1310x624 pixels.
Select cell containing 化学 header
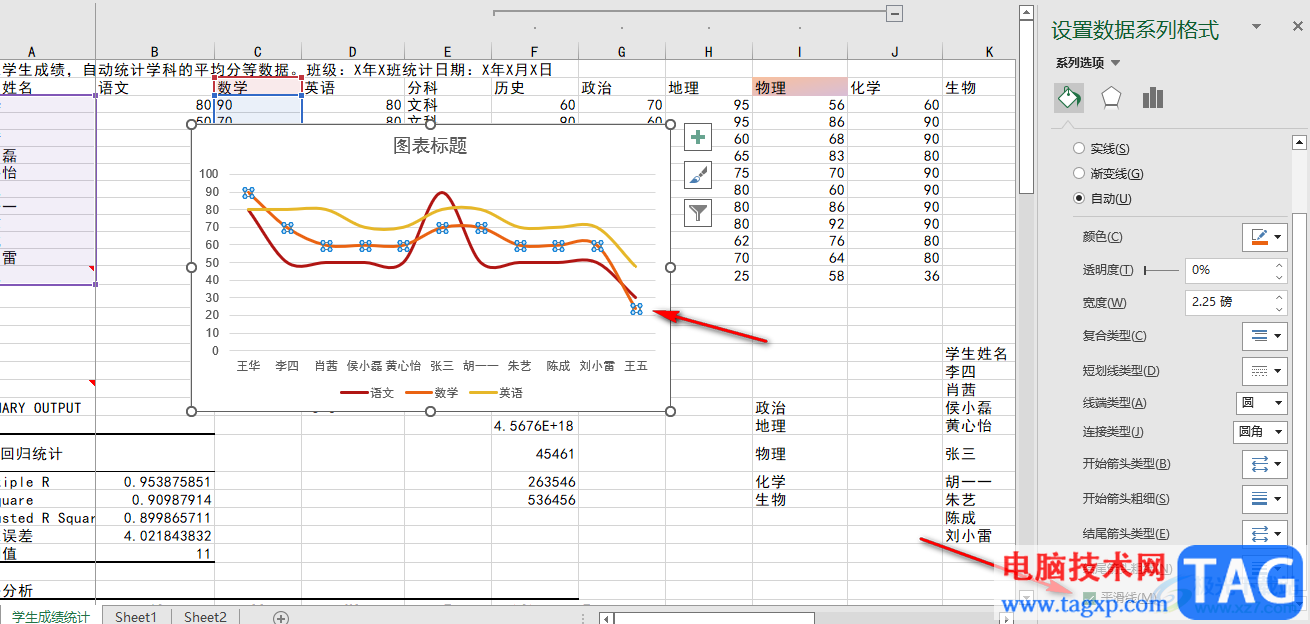(895, 88)
